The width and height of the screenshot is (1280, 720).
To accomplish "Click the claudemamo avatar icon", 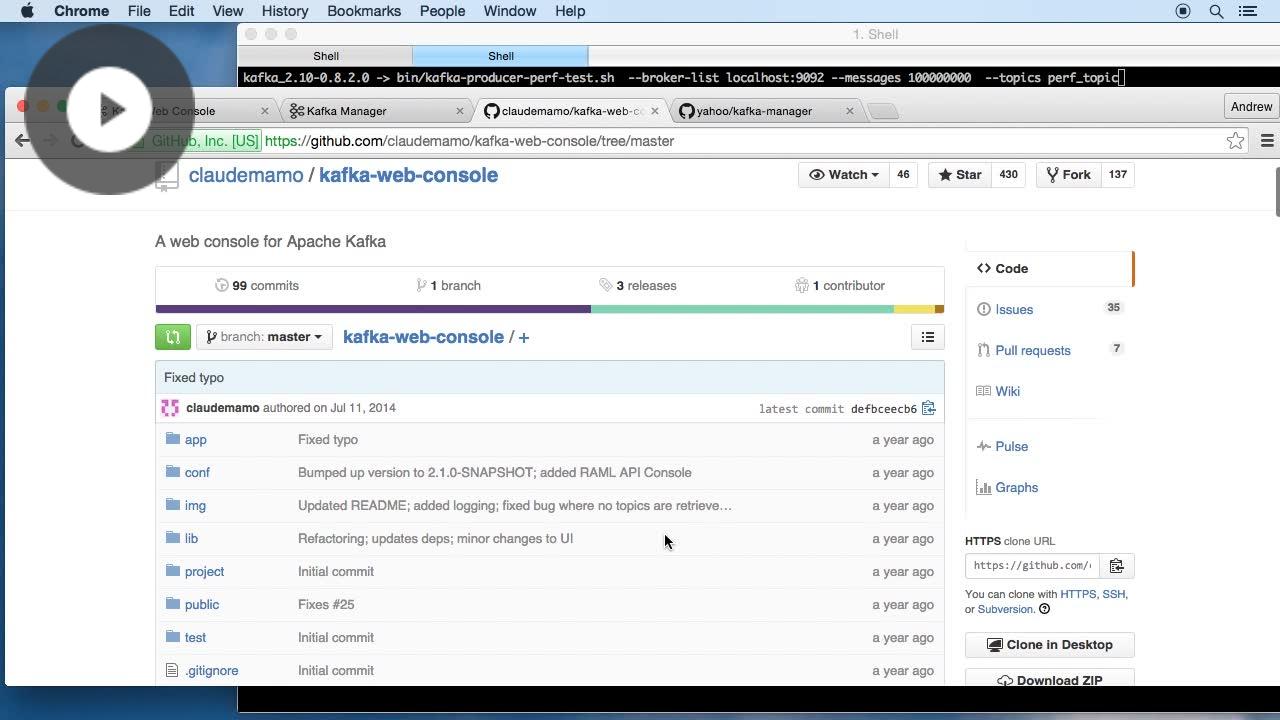I will (x=170, y=408).
